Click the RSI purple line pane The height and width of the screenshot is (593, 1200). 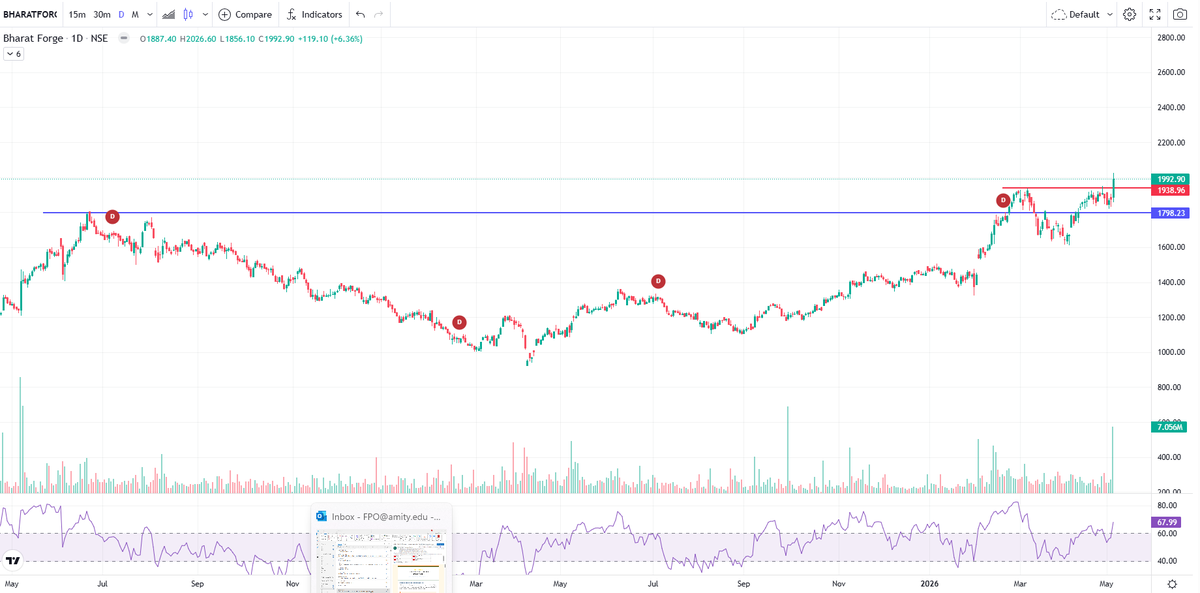575,538
